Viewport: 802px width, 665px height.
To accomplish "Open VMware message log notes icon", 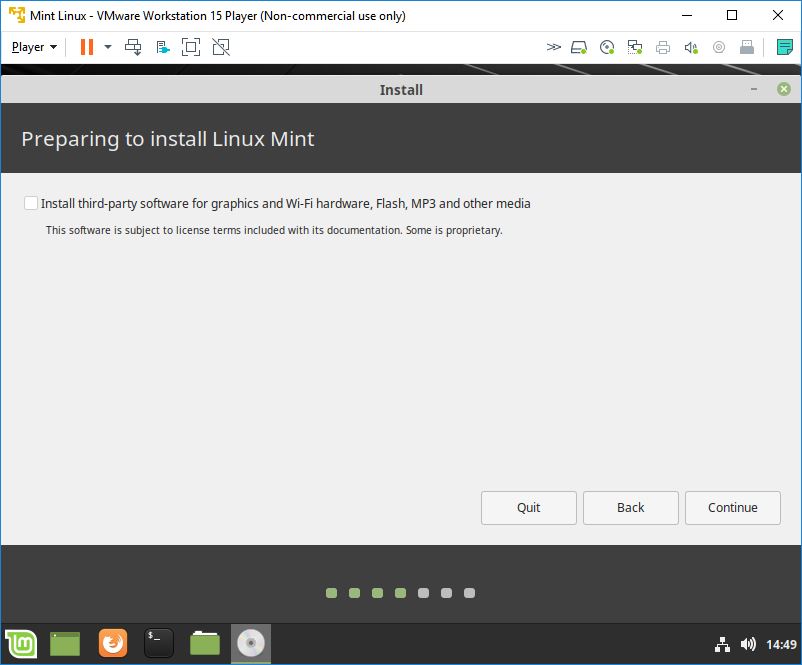I will click(x=784, y=47).
